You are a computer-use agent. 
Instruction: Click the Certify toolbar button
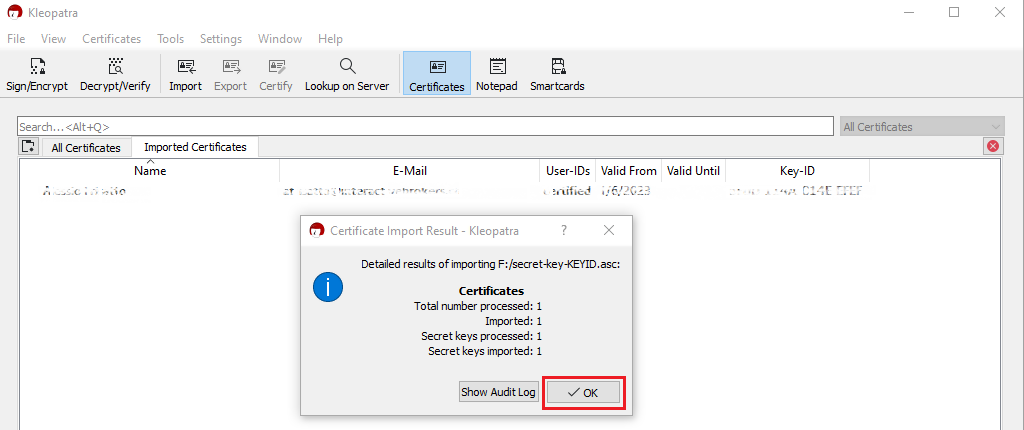[276, 74]
